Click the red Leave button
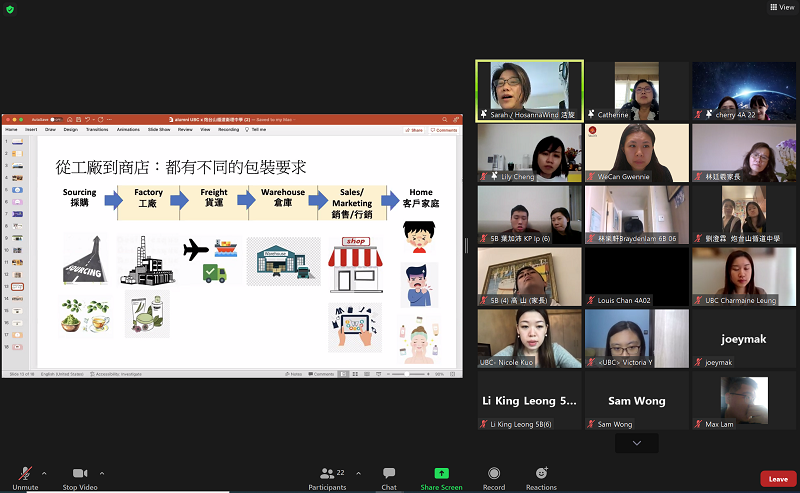The width and height of the screenshot is (800, 493). (778, 479)
